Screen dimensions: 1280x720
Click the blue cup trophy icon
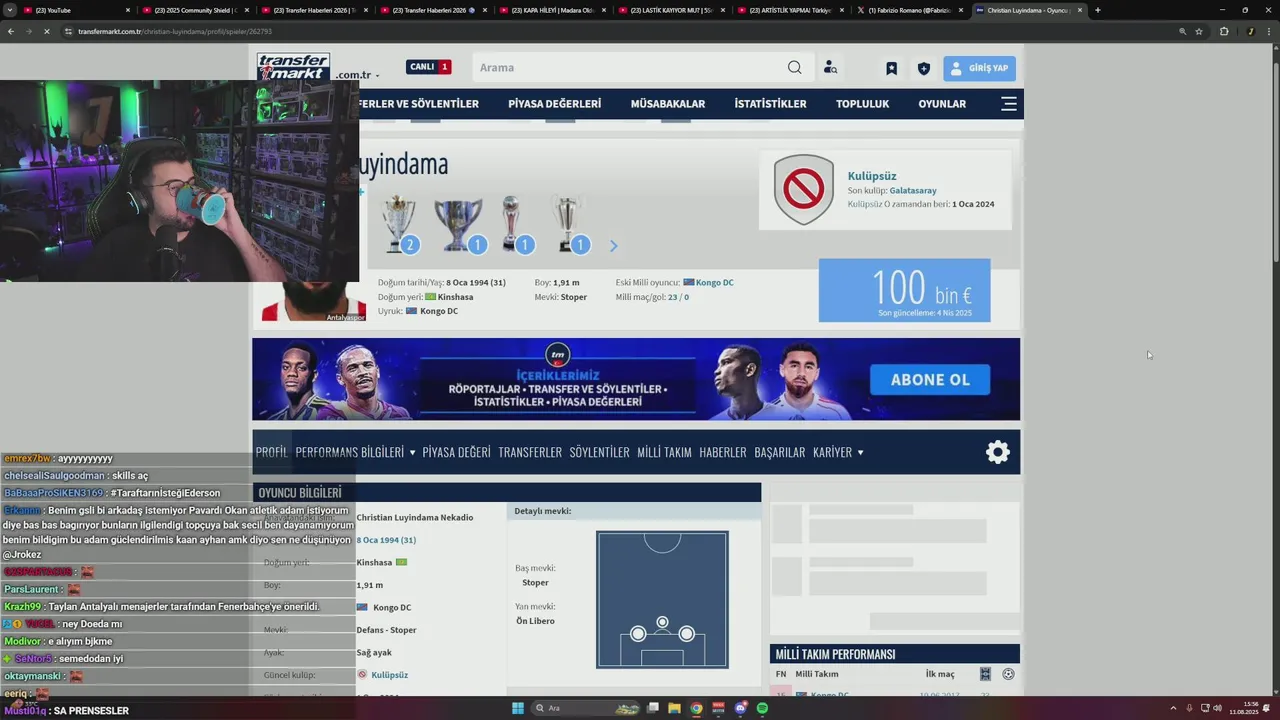459,224
